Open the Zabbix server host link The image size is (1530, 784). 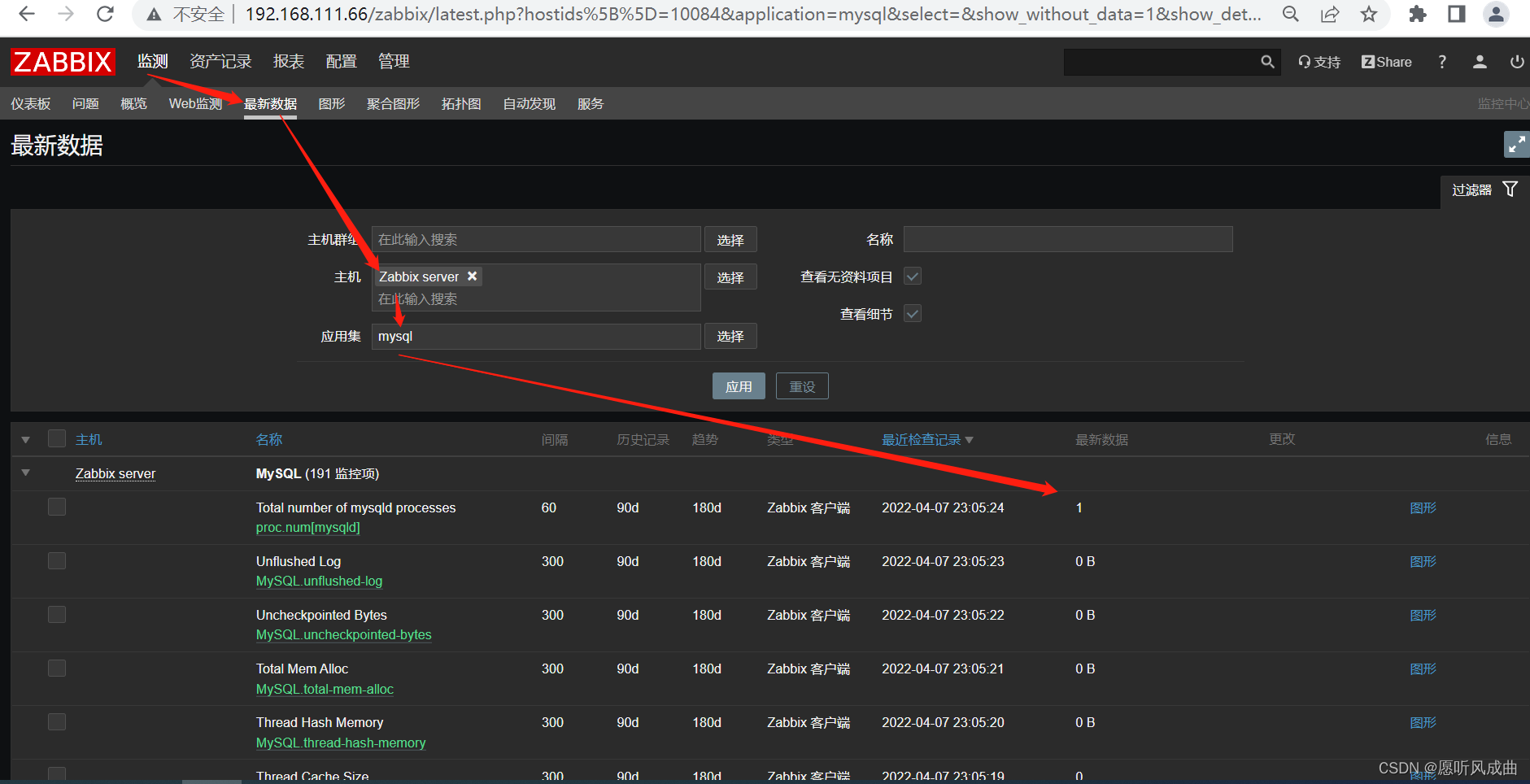(x=116, y=473)
